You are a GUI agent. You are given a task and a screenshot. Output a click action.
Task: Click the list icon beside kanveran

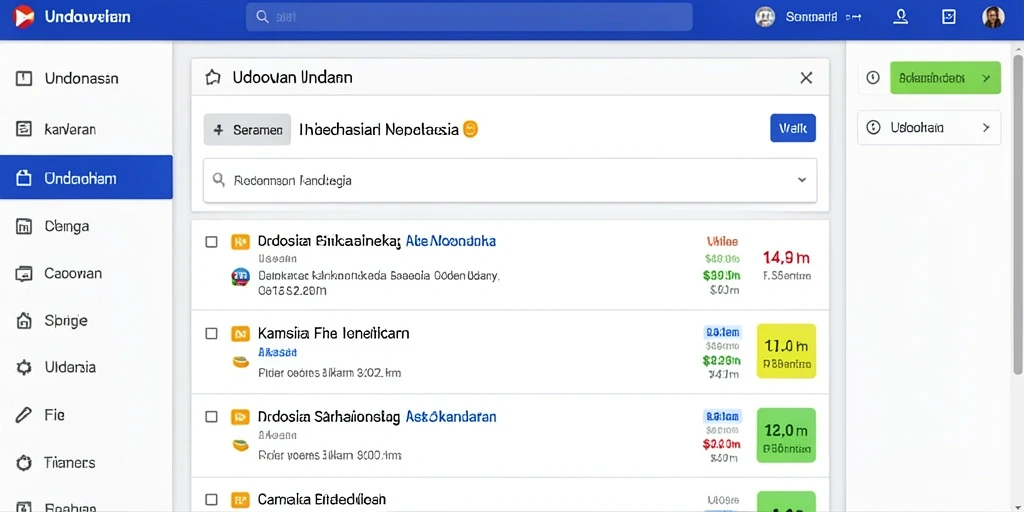24,129
